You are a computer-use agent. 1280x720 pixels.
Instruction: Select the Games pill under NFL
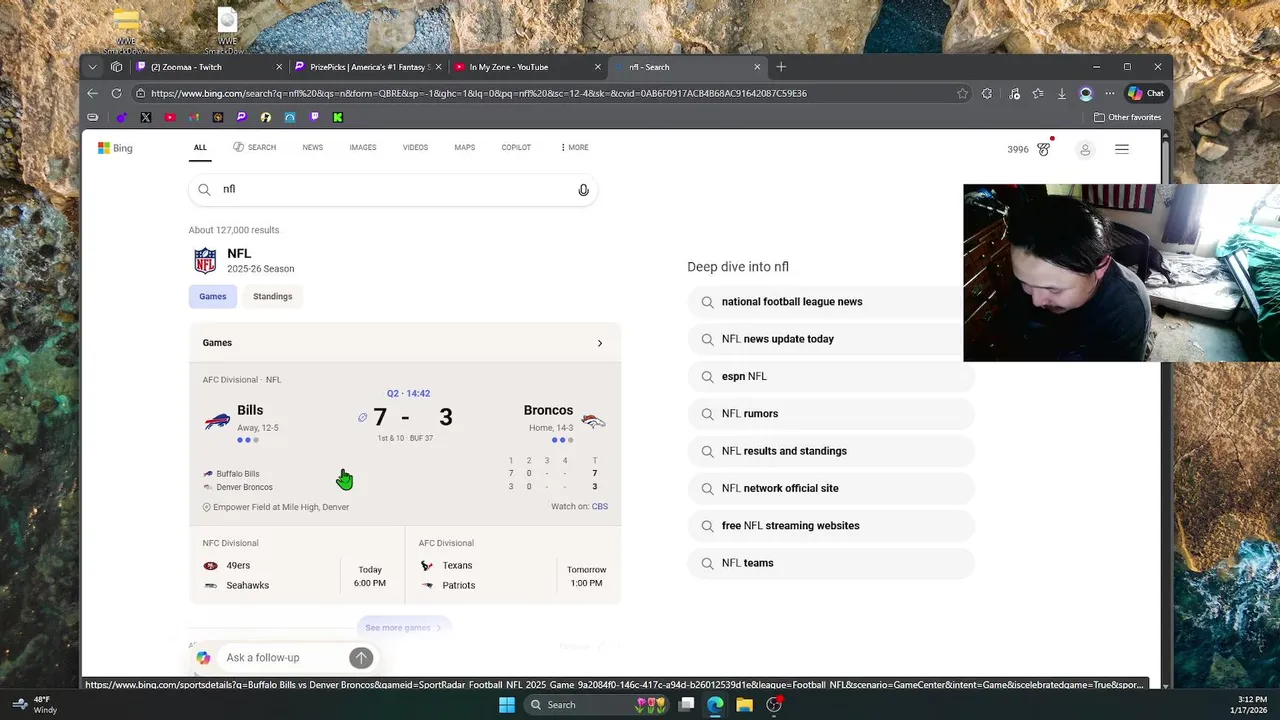click(213, 296)
